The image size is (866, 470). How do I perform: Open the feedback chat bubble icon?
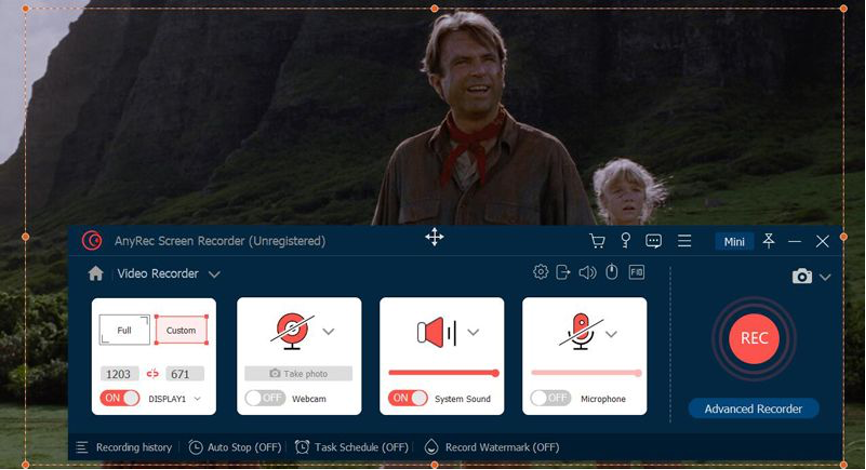click(654, 241)
